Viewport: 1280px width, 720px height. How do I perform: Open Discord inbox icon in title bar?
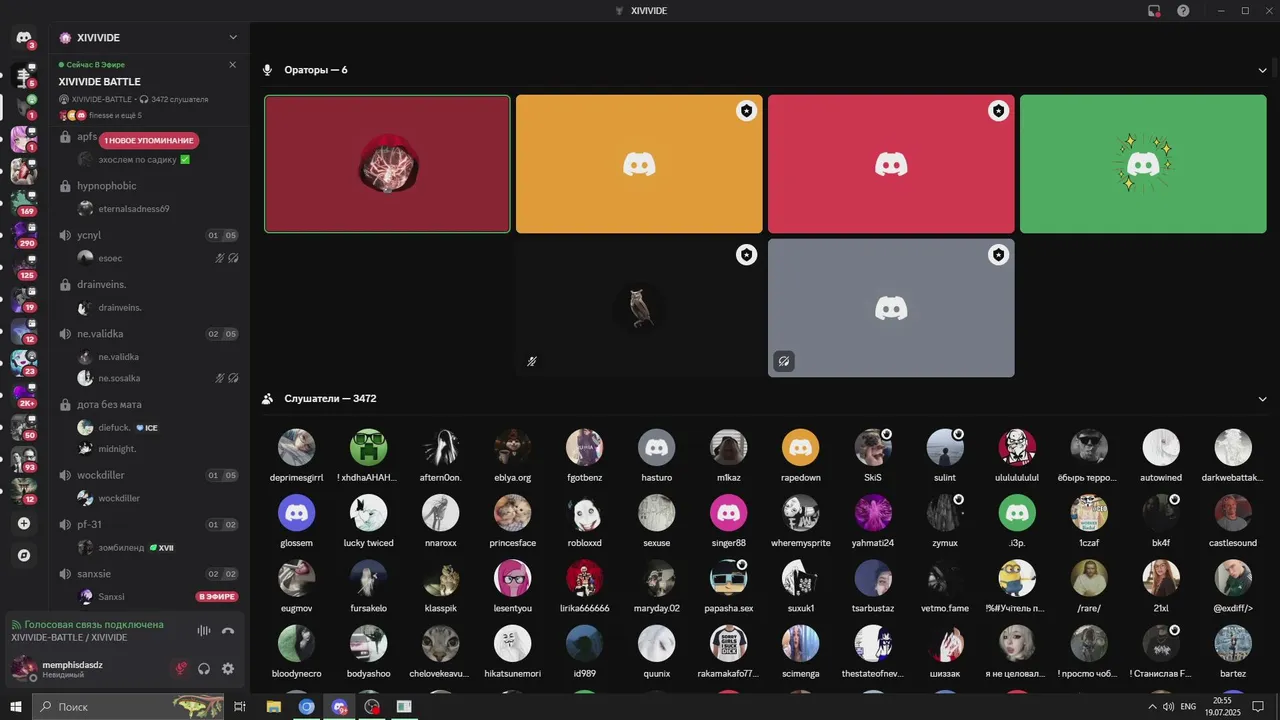pyautogui.click(x=1154, y=11)
